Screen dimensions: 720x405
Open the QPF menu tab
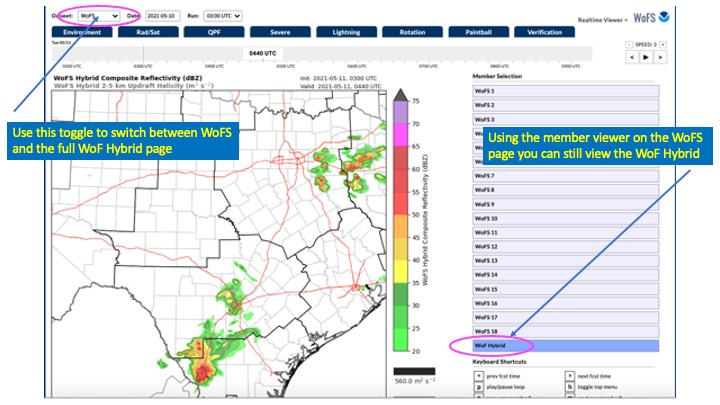214,32
